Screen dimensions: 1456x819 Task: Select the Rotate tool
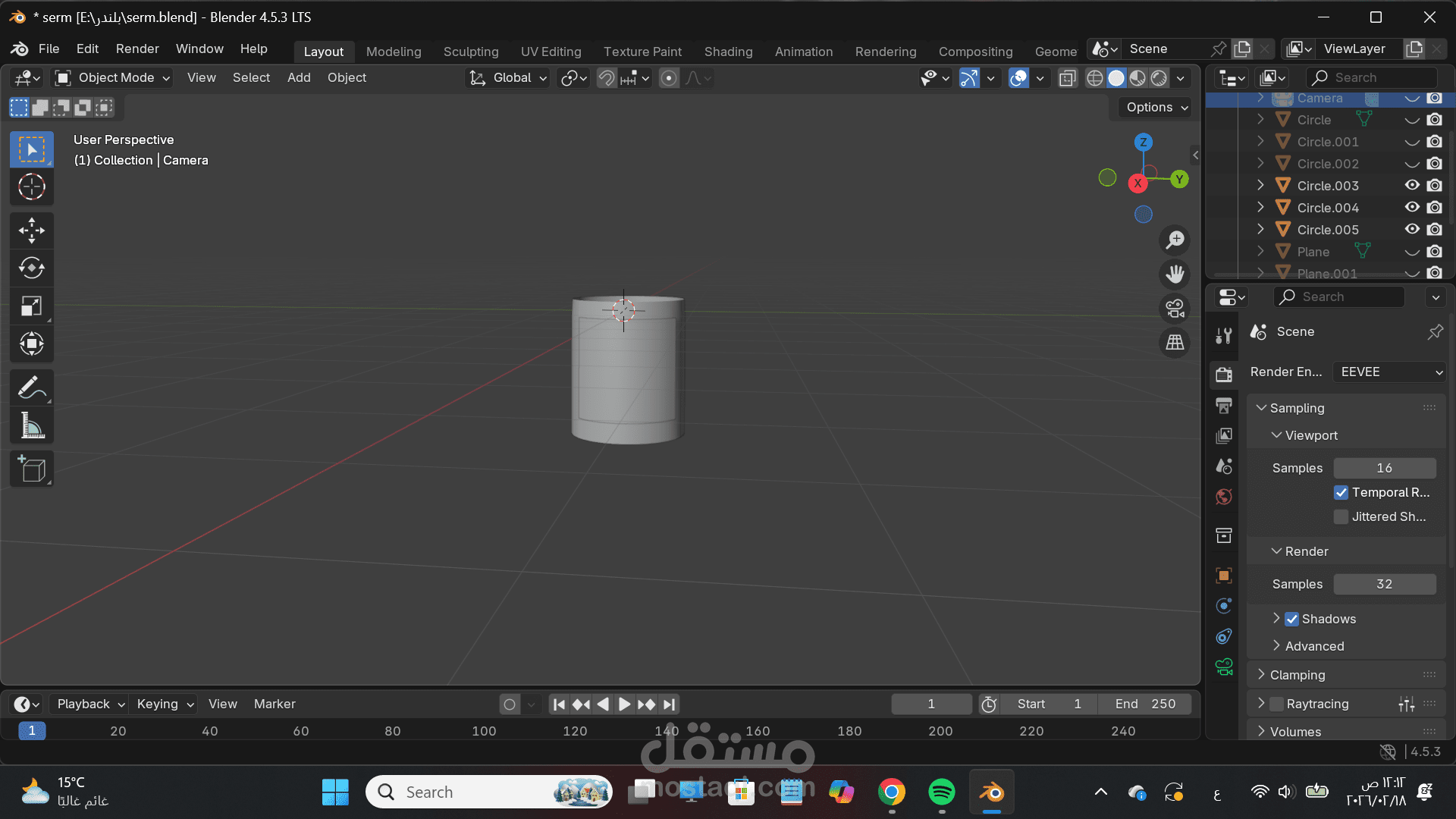32,268
